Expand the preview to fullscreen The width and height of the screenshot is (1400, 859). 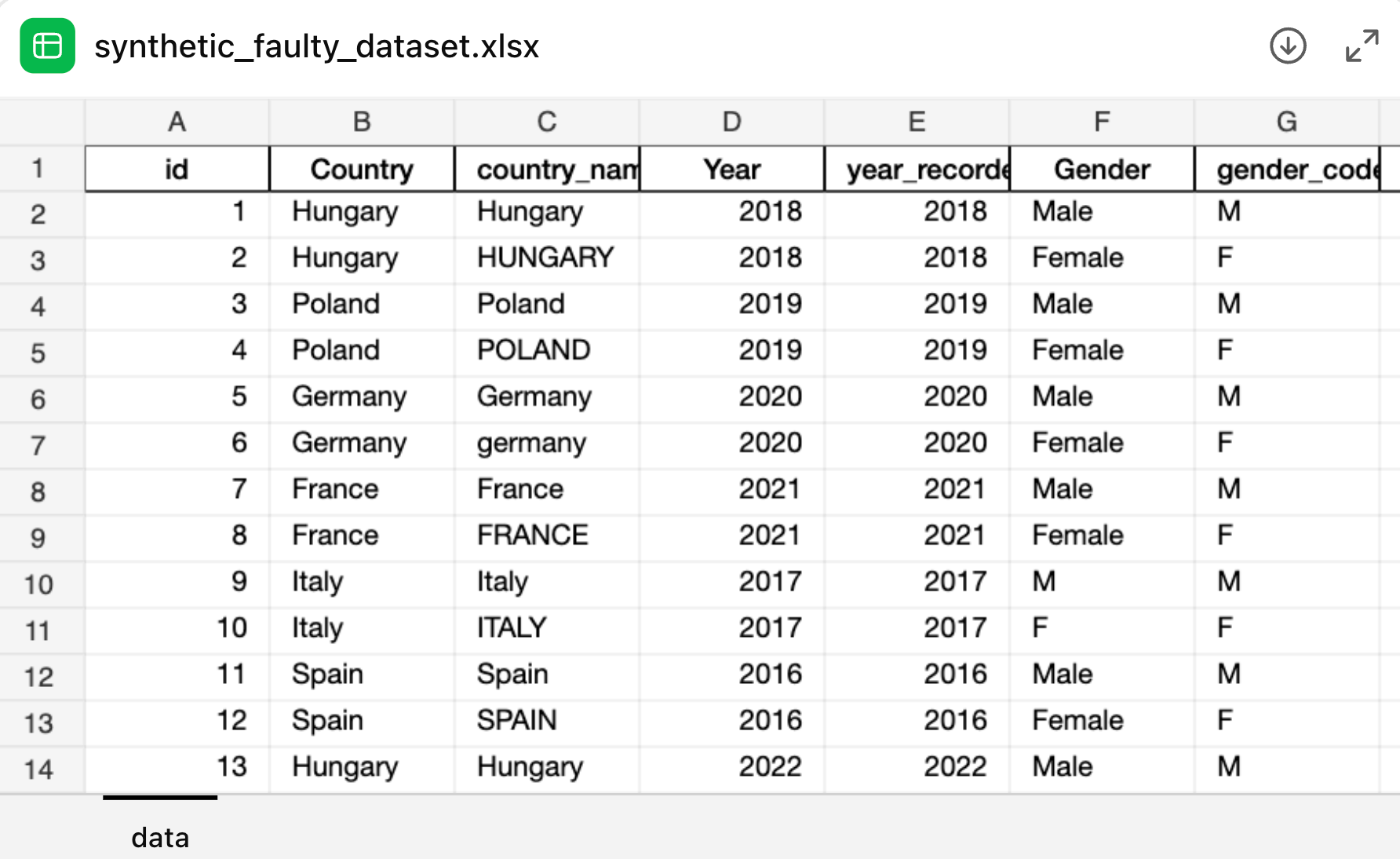1362,46
